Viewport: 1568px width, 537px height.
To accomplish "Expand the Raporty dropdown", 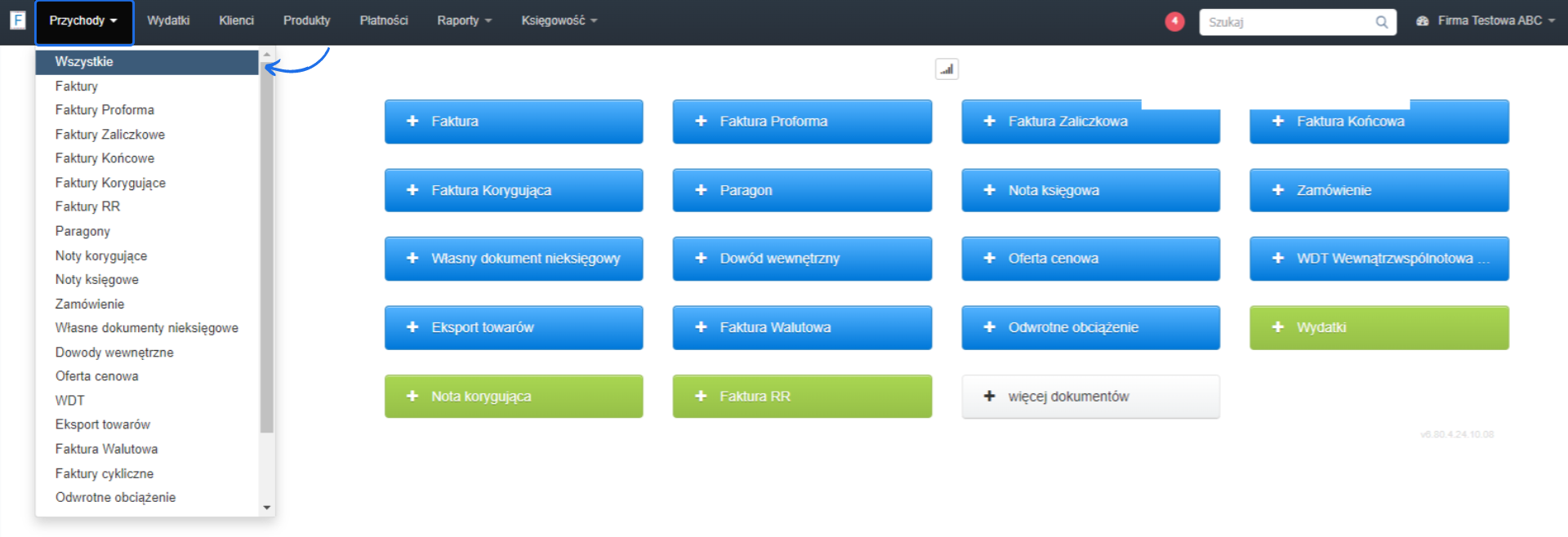I will point(464,21).
